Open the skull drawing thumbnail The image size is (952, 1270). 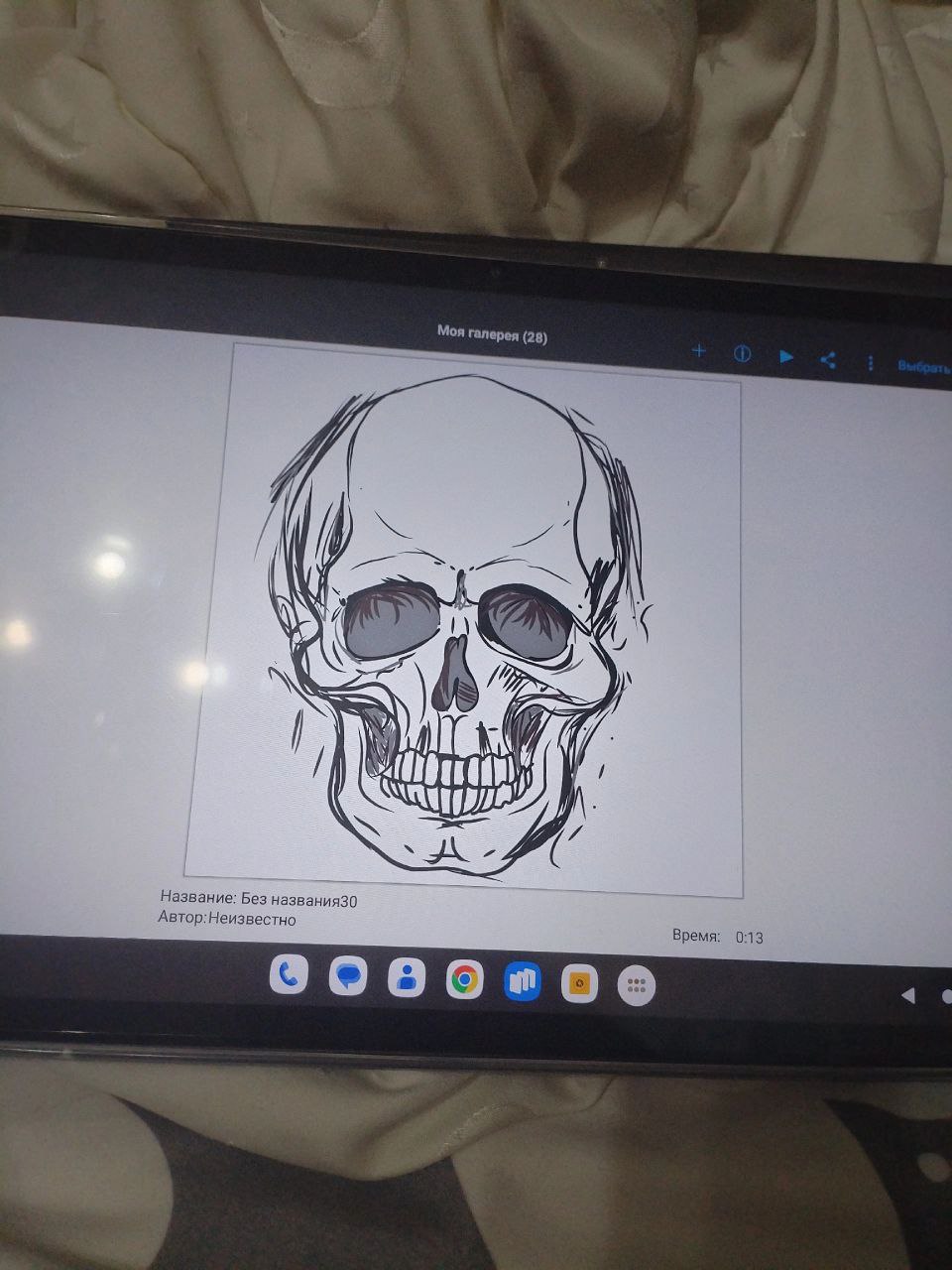coord(464,620)
